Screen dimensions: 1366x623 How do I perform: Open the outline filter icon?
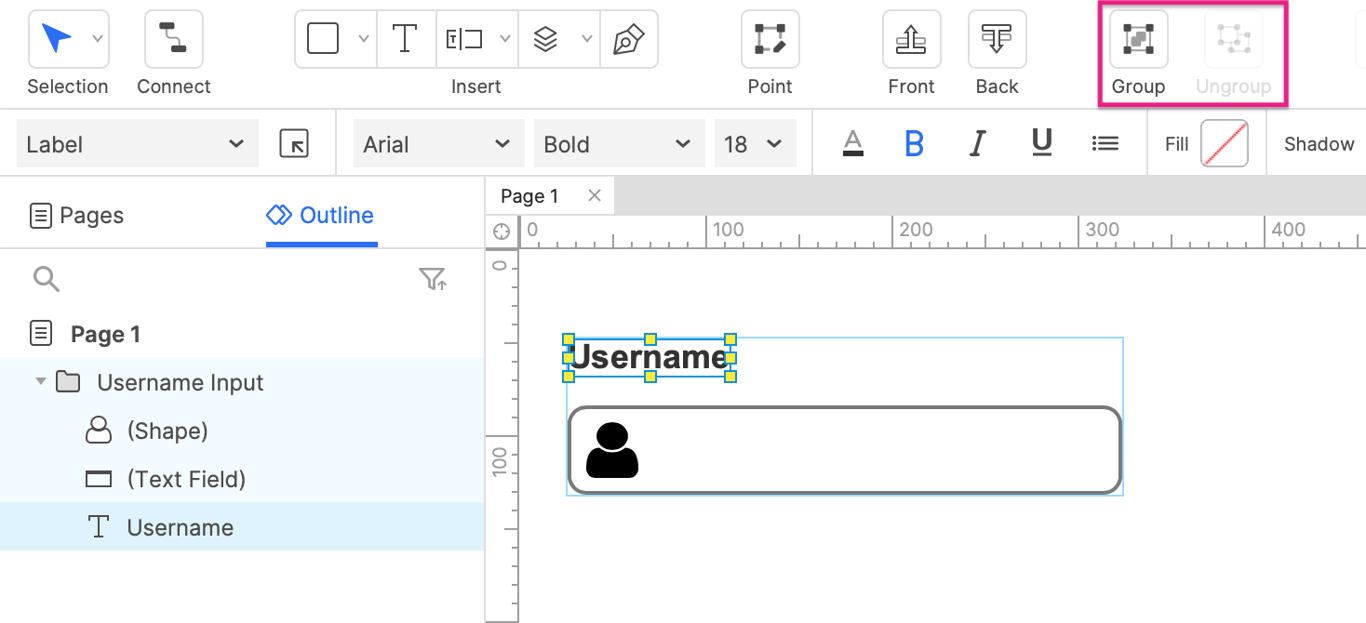(x=433, y=279)
